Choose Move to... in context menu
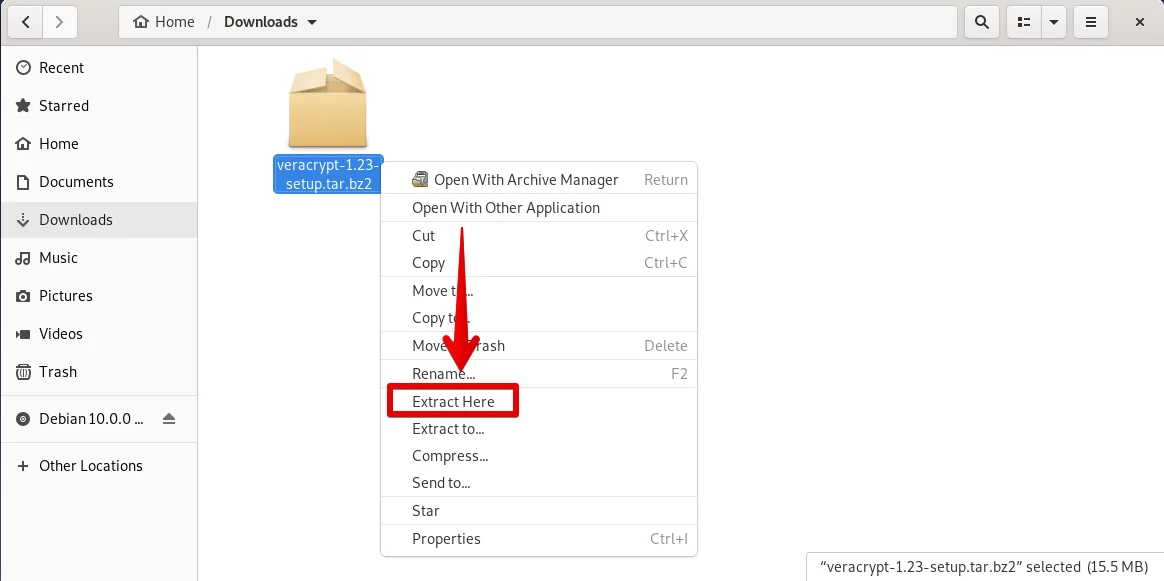1164x581 pixels. tap(539, 291)
